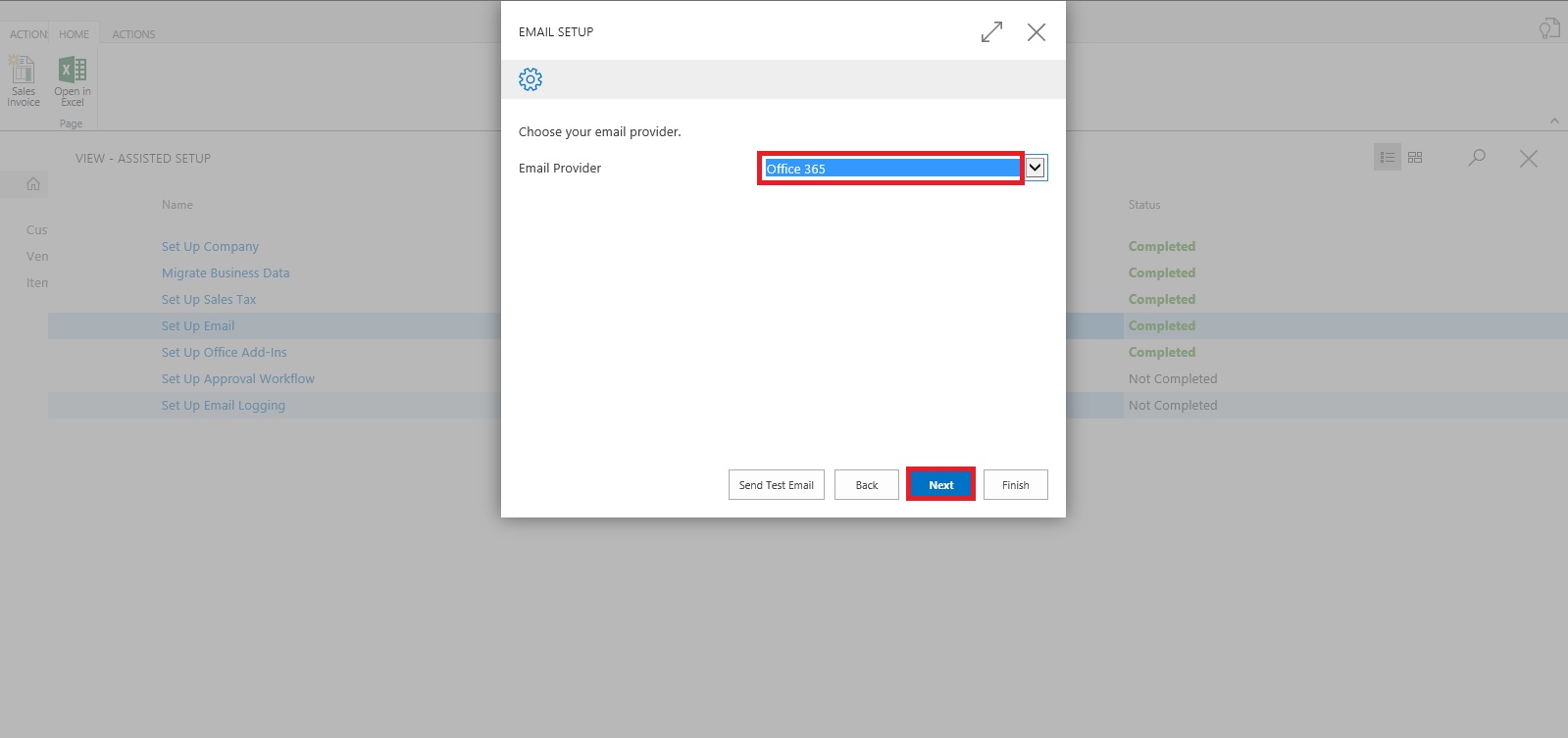Go Back in the email setup wizard
The image size is (1568, 738).
(x=866, y=485)
